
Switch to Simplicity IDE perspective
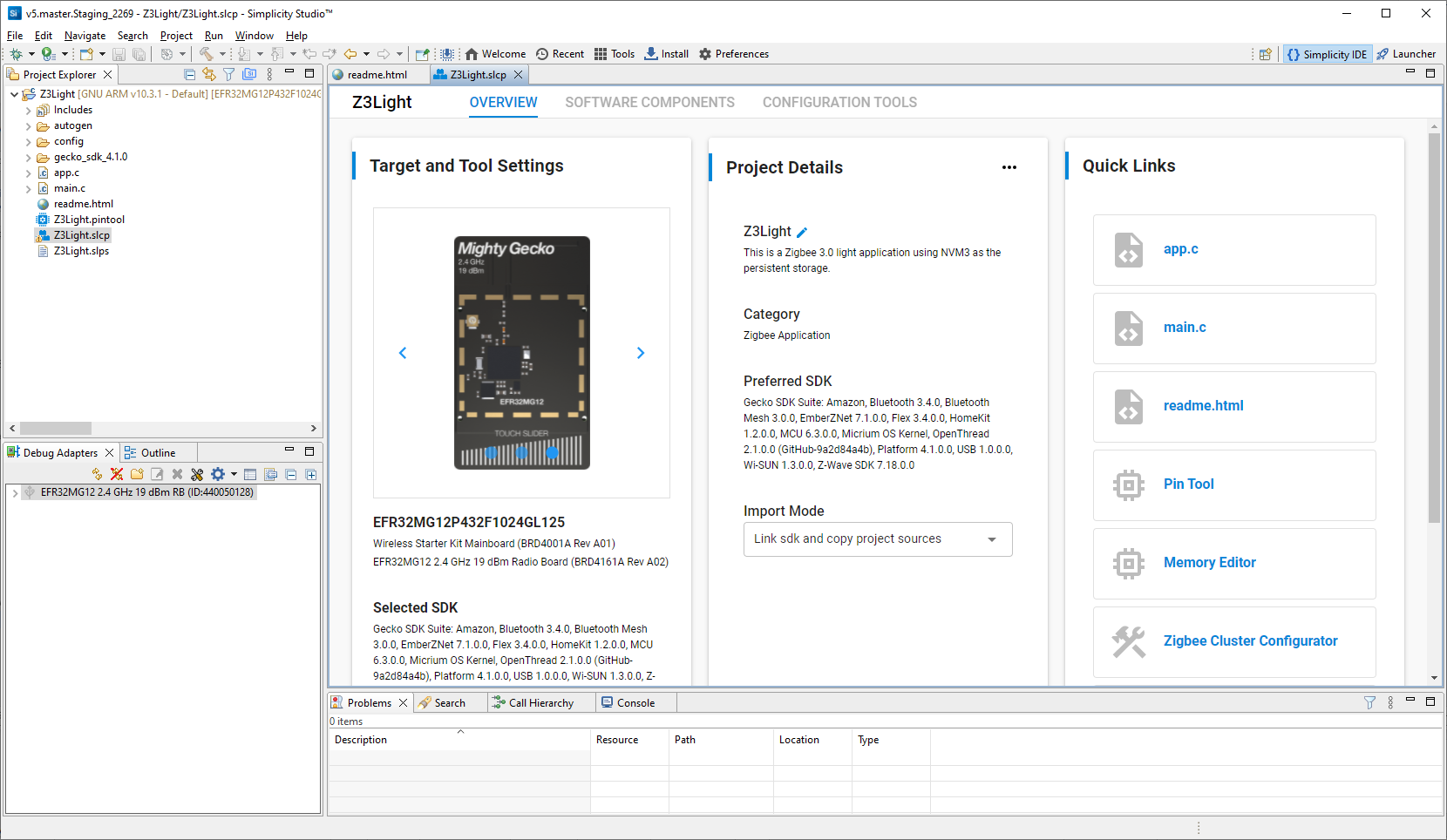pyautogui.click(x=1326, y=54)
